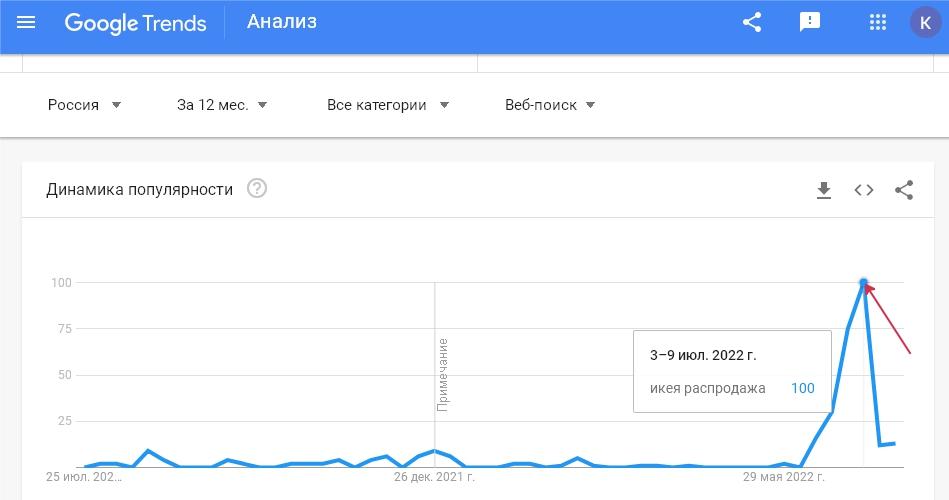Open the send feedback icon
This screenshot has width=949, height=500.
pos(810,22)
